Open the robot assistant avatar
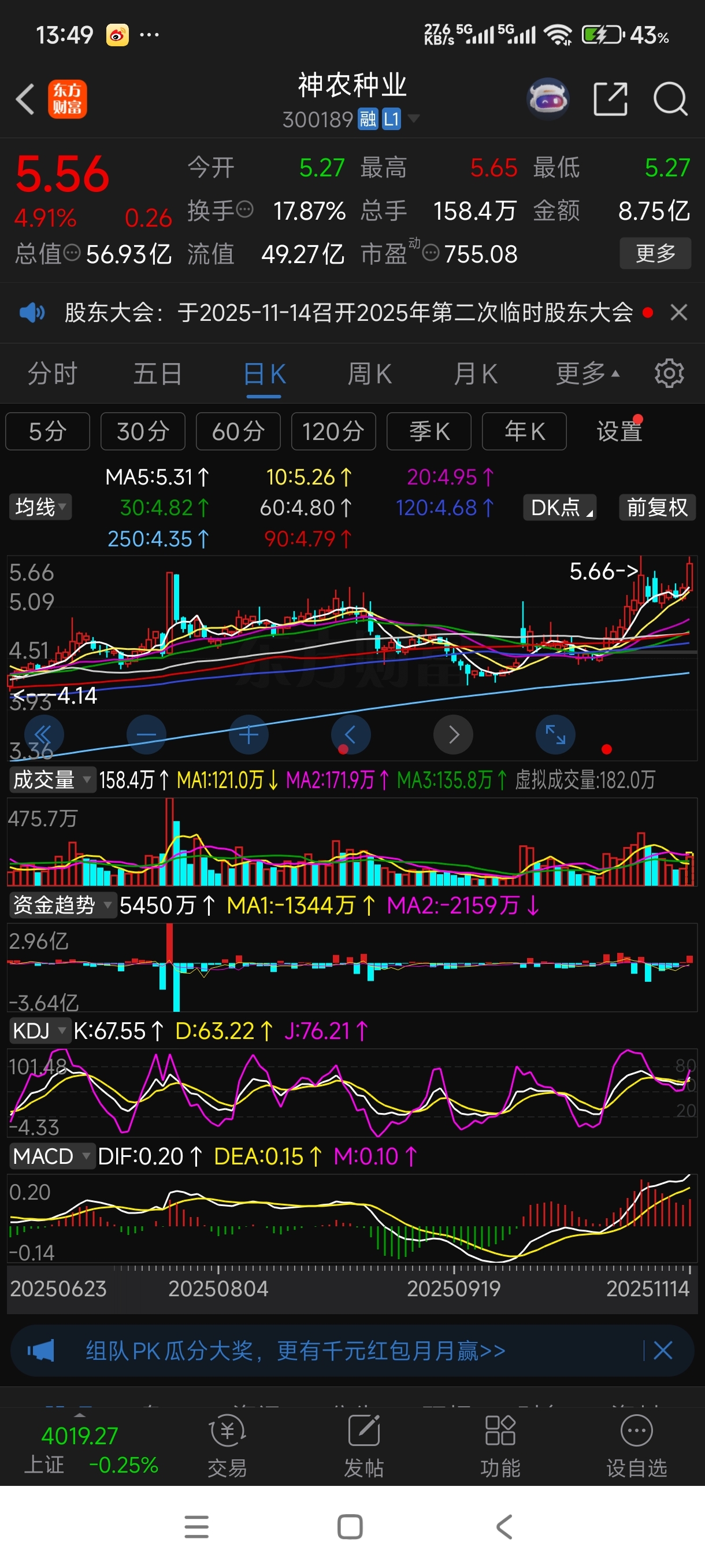Image resolution: width=705 pixels, height=1568 pixels. click(x=547, y=99)
